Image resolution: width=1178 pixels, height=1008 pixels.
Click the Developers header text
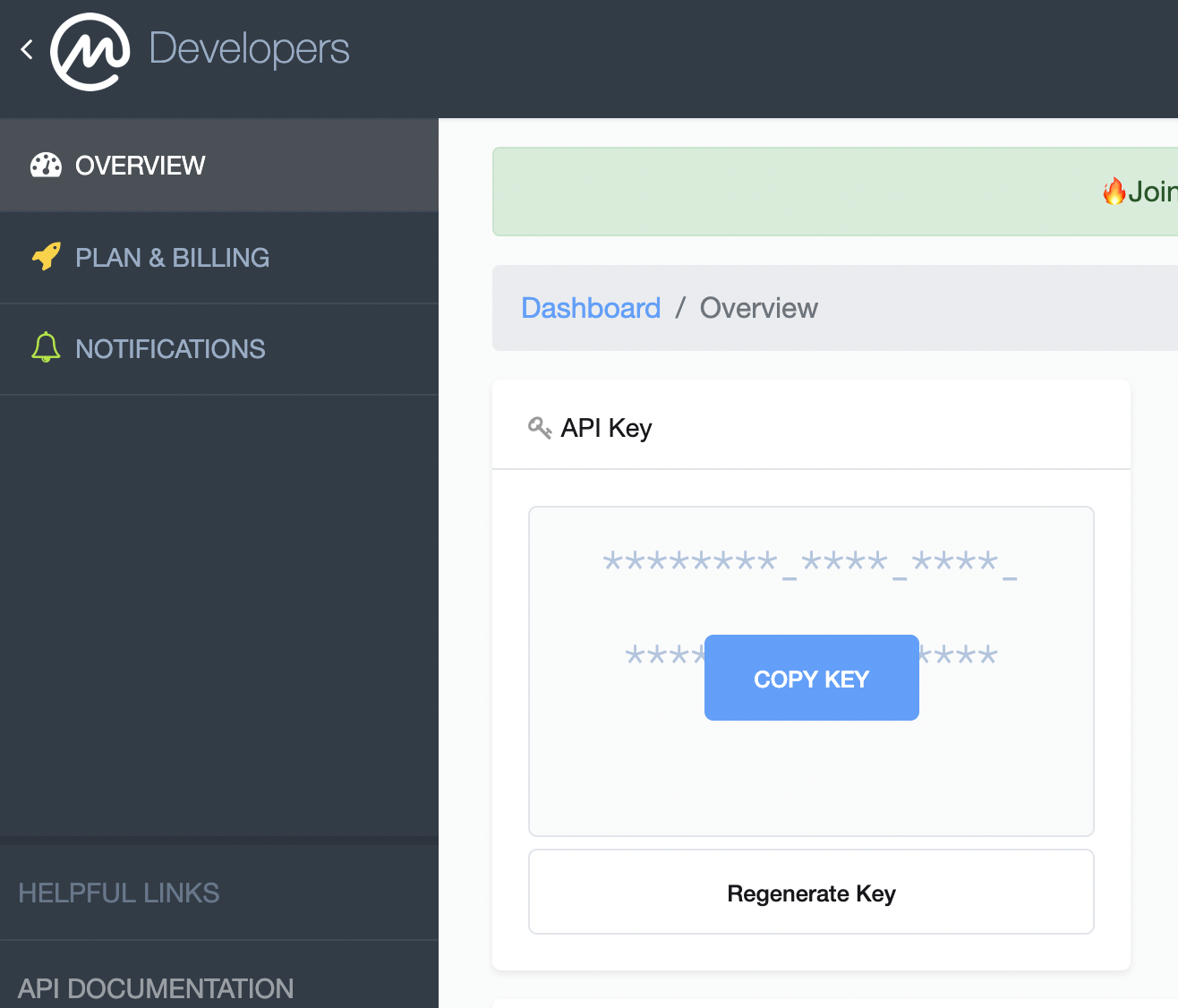(x=249, y=48)
